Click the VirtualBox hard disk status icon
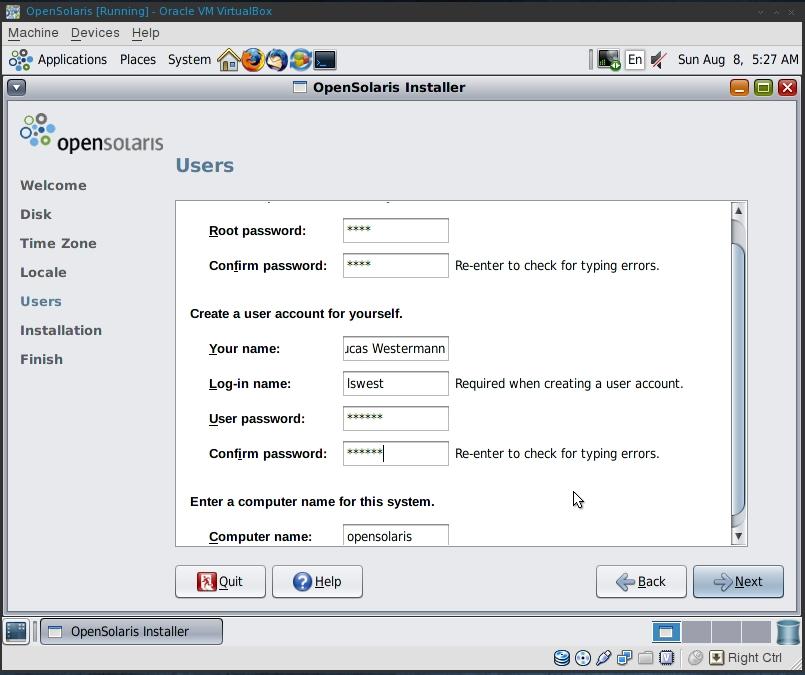 (x=562, y=658)
